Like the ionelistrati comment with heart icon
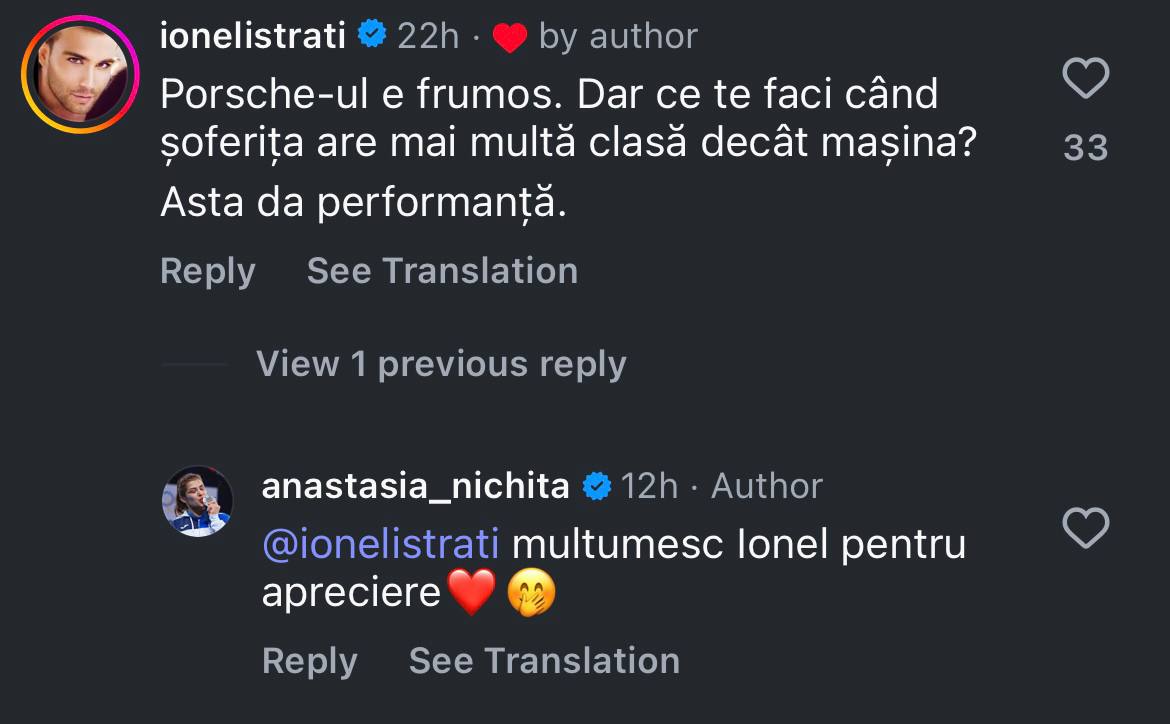 1085,79
